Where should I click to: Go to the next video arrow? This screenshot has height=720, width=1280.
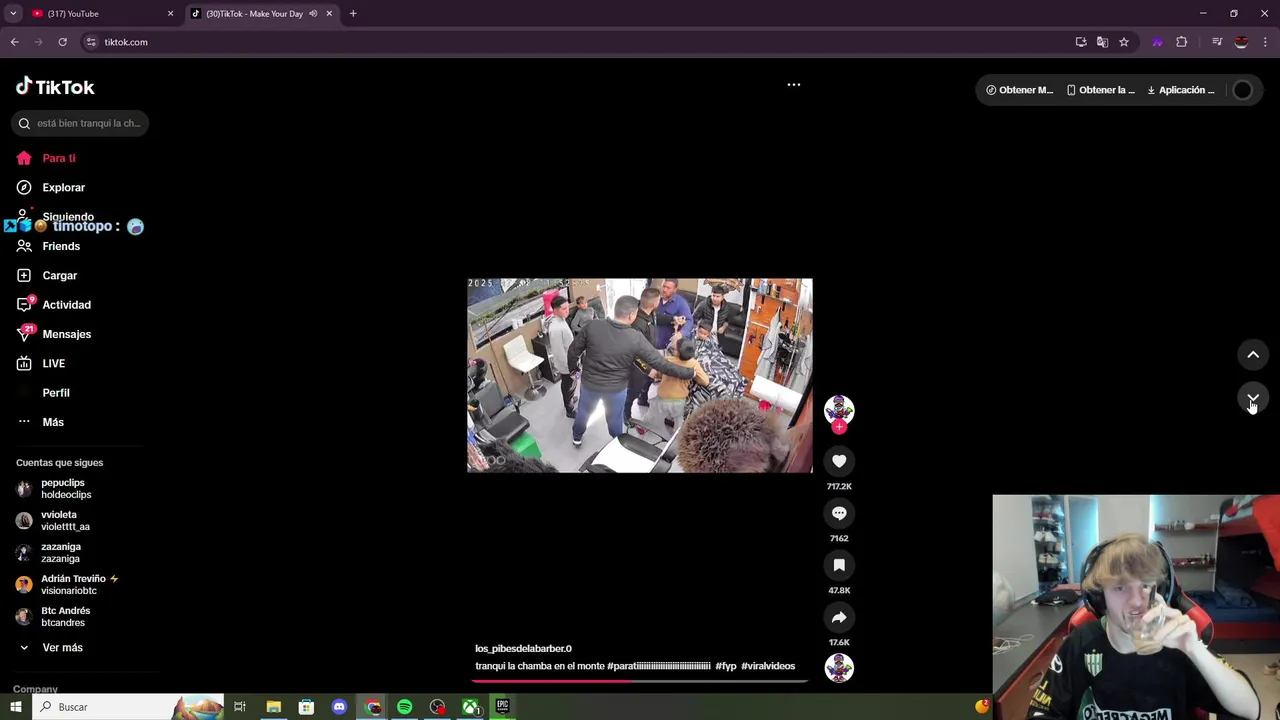tap(1253, 398)
